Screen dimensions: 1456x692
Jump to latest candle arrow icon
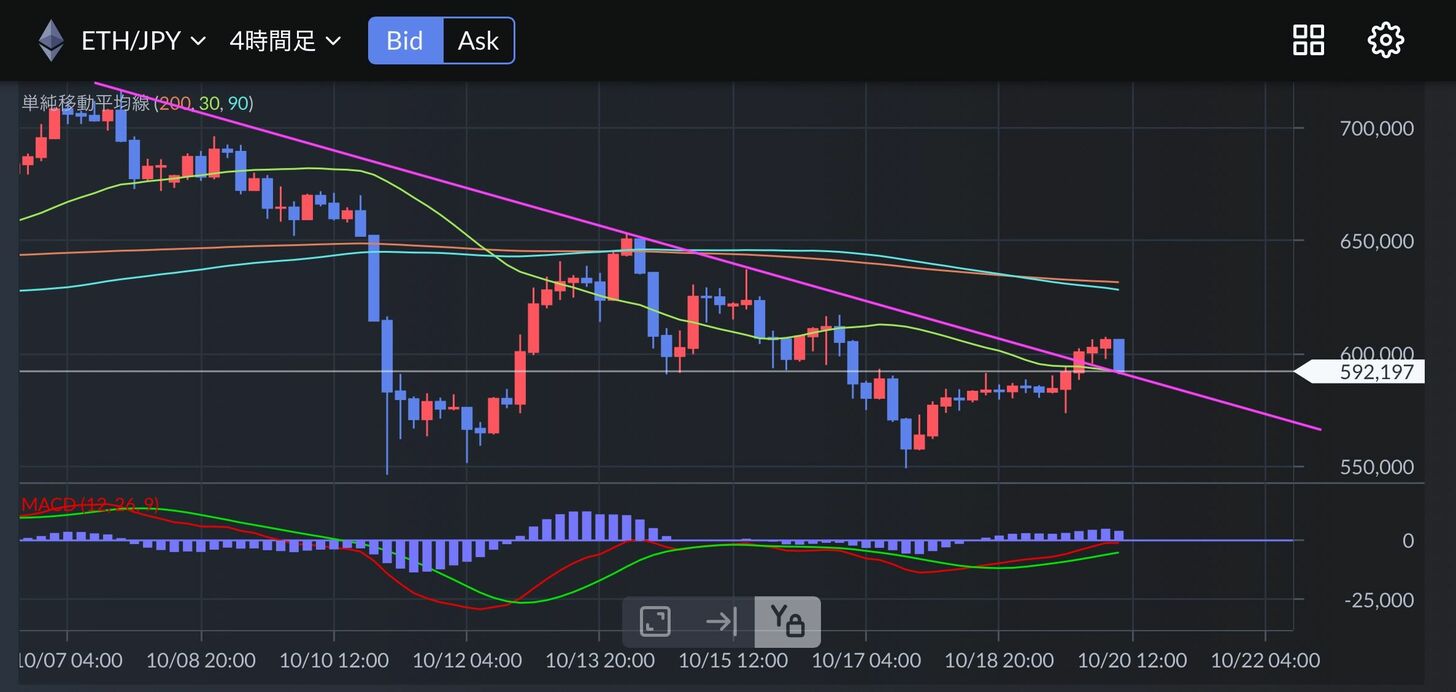(721, 621)
